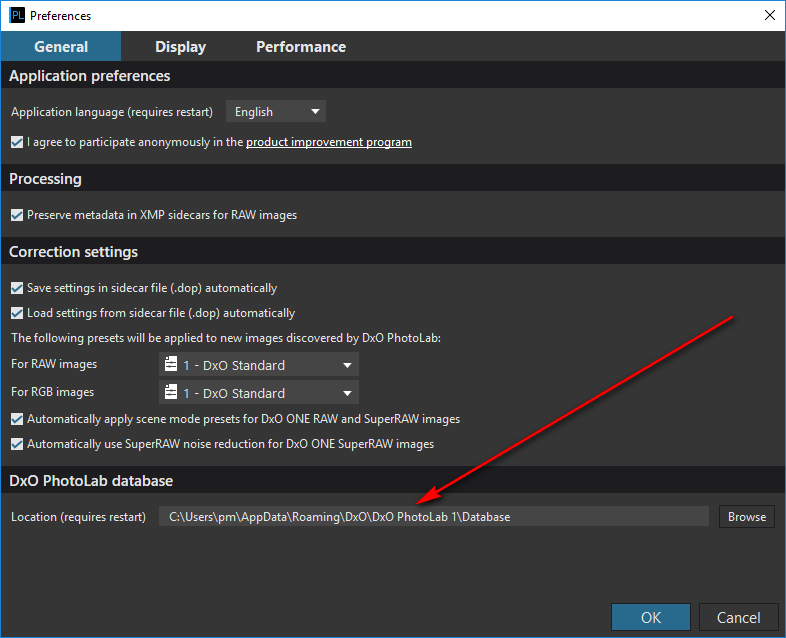The height and width of the screenshot is (638, 786).
Task: Cancel the Preferences dialog
Action: (x=738, y=617)
